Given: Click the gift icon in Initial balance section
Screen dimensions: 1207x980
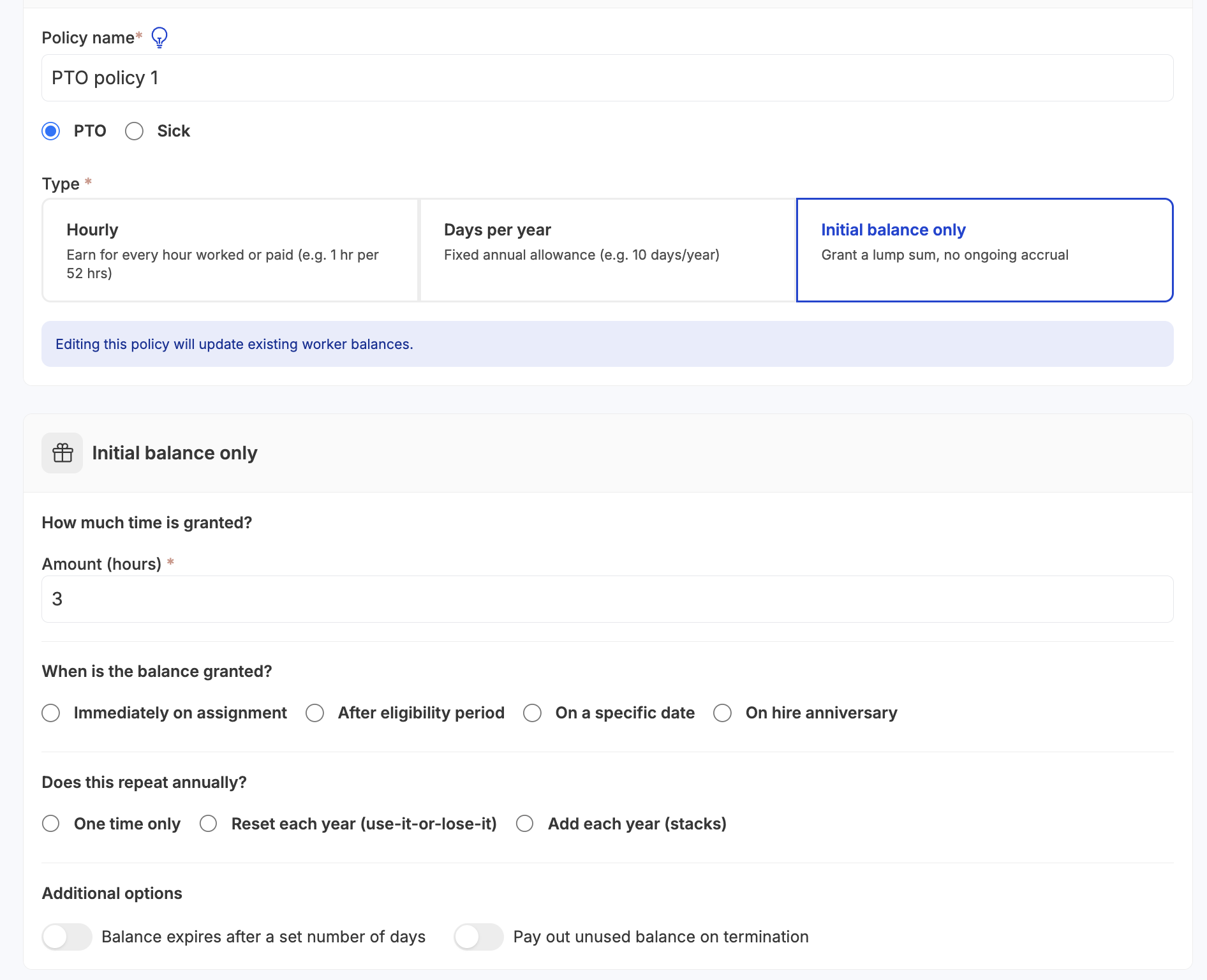Looking at the screenshot, I should (62, 453).
